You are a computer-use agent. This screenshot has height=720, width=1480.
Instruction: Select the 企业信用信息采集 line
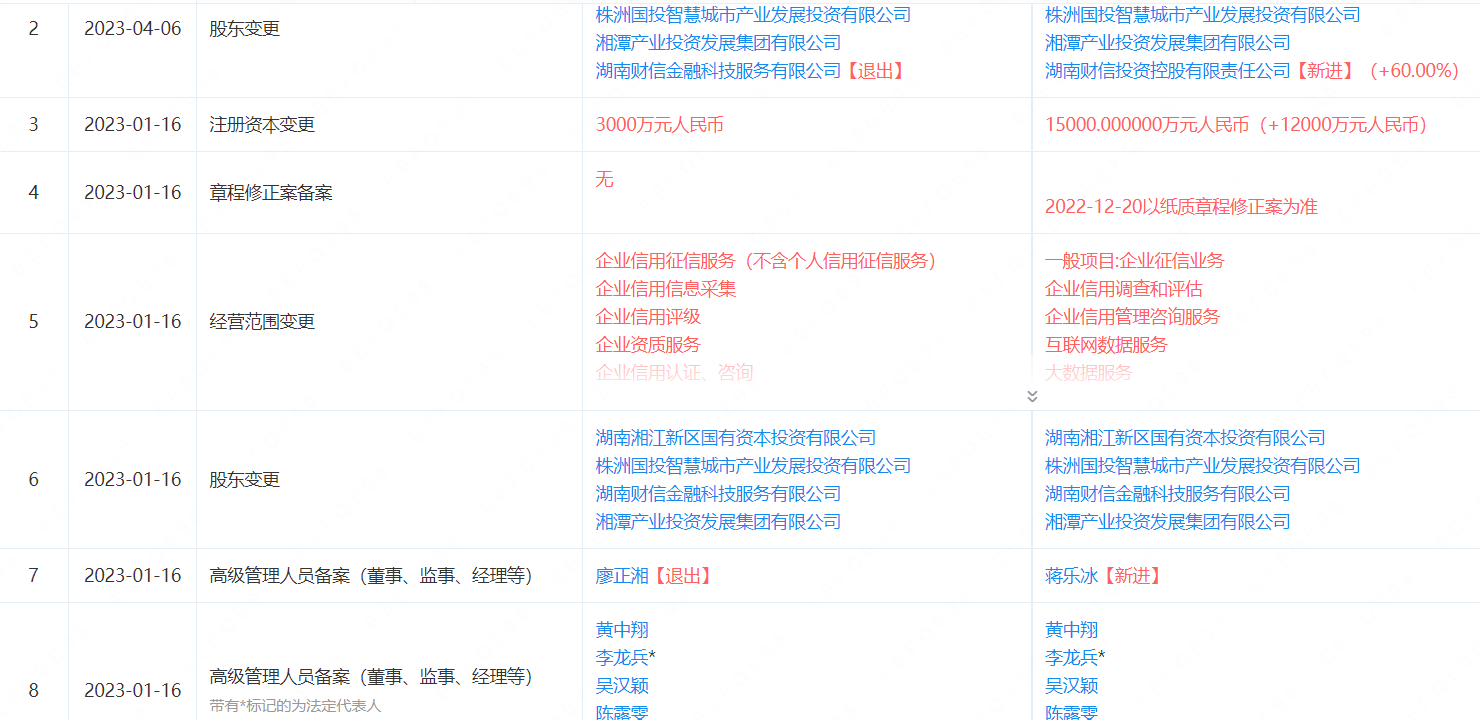point(666,289)
